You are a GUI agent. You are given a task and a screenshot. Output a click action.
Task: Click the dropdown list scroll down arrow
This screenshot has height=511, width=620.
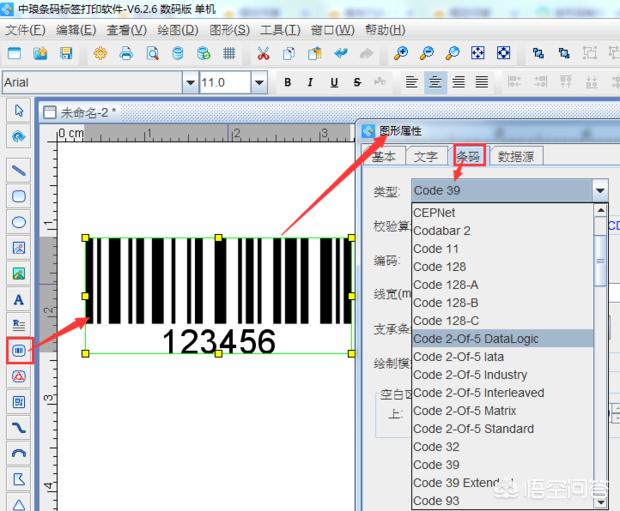[x=600, y=502]
